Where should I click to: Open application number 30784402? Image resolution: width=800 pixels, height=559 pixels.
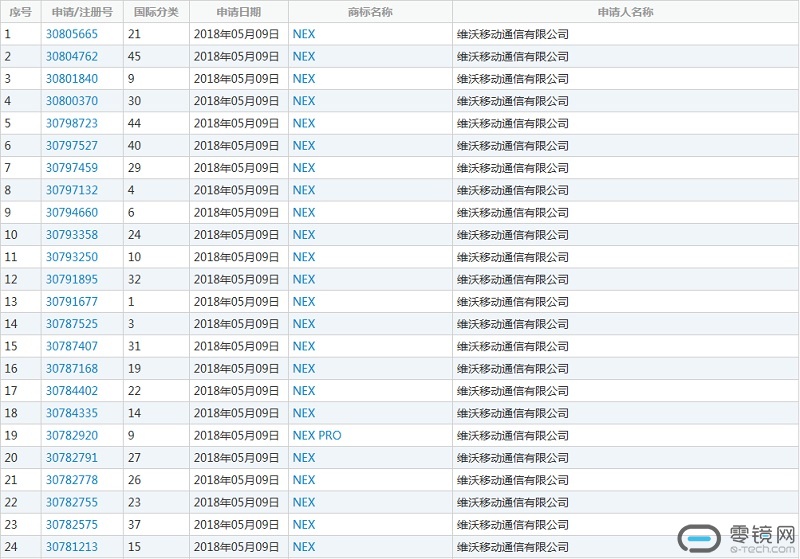pyautogui.click(x=71, y=391)
